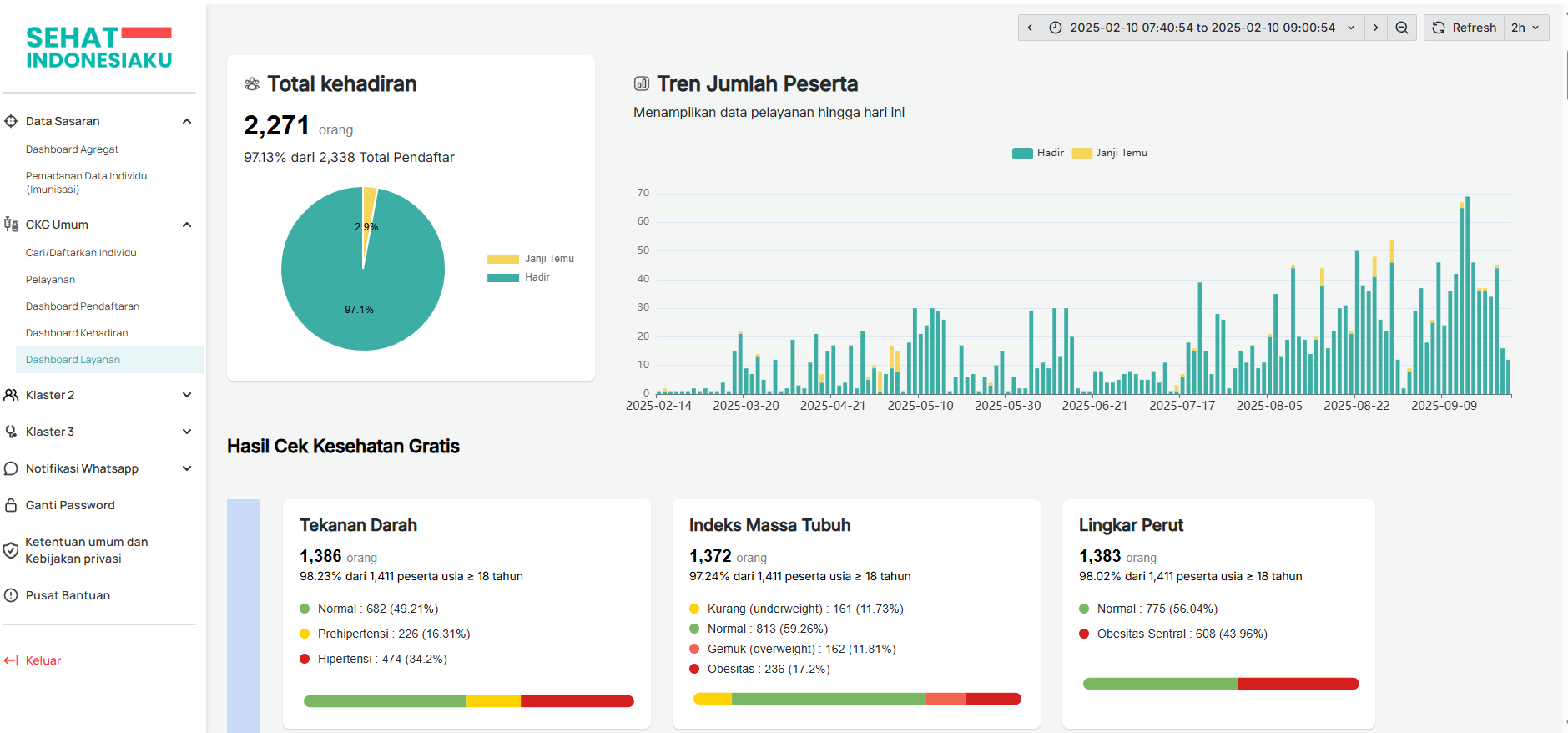Click the Pusat Bantuan info icon

coord(11,595)
